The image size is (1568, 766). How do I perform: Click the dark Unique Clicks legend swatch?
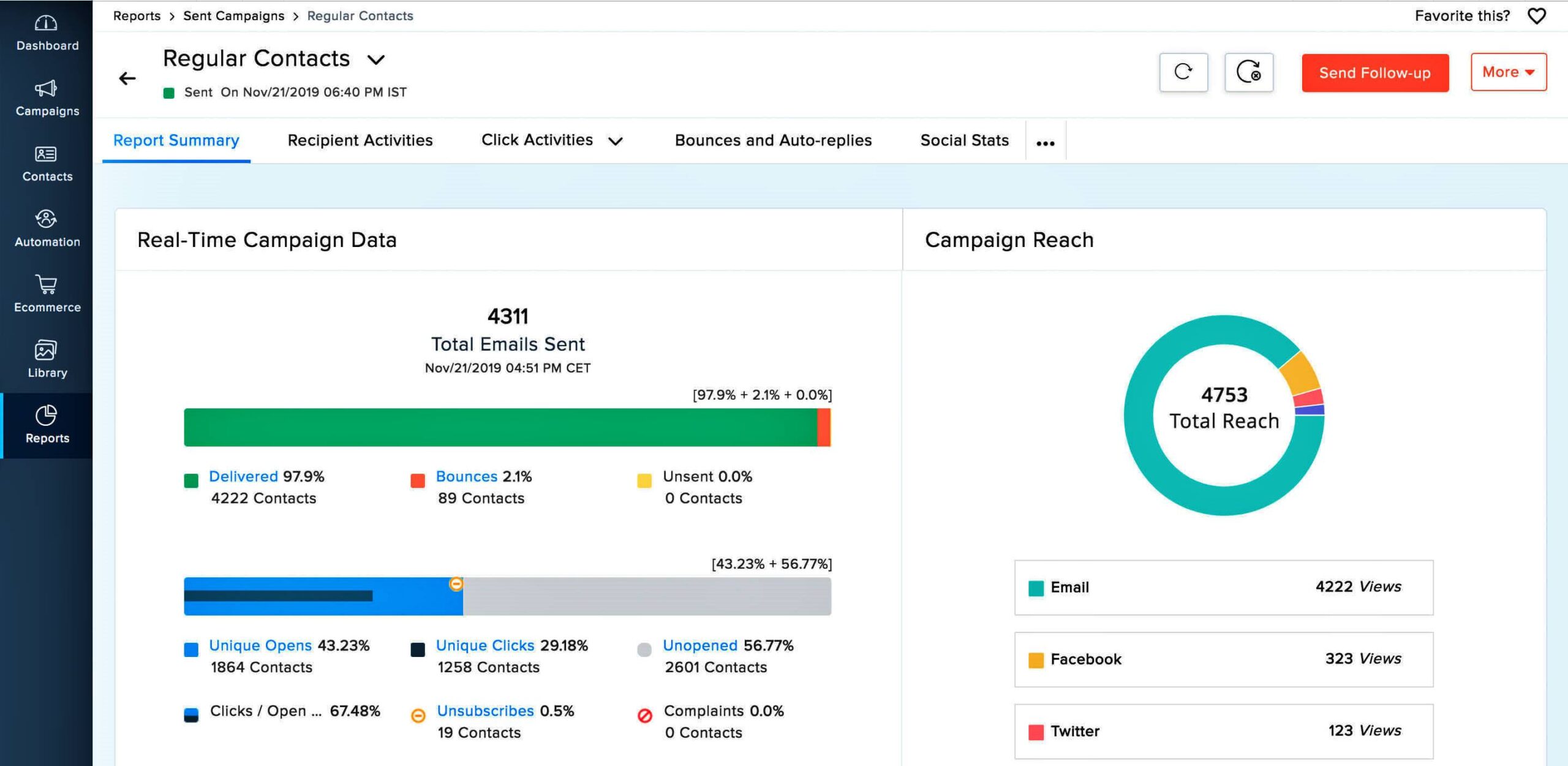point(418,650)
